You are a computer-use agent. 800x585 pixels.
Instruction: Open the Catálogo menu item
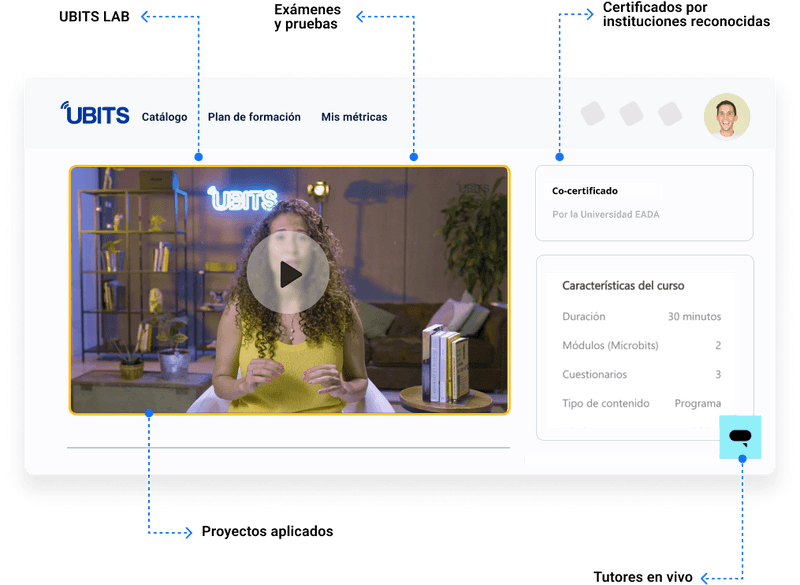point(164,117)
